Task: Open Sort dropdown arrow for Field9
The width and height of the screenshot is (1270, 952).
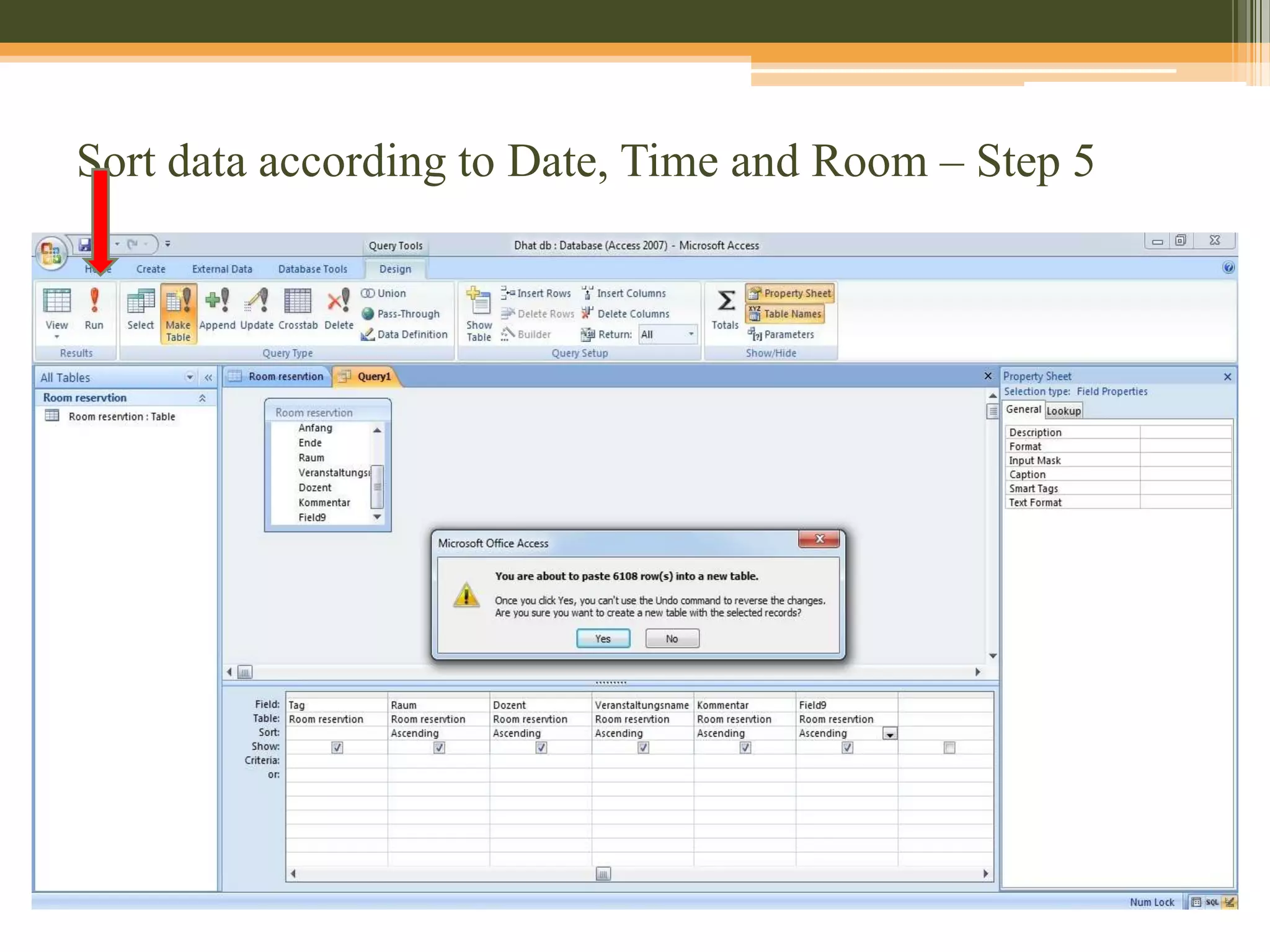Action: pos(889,734)
